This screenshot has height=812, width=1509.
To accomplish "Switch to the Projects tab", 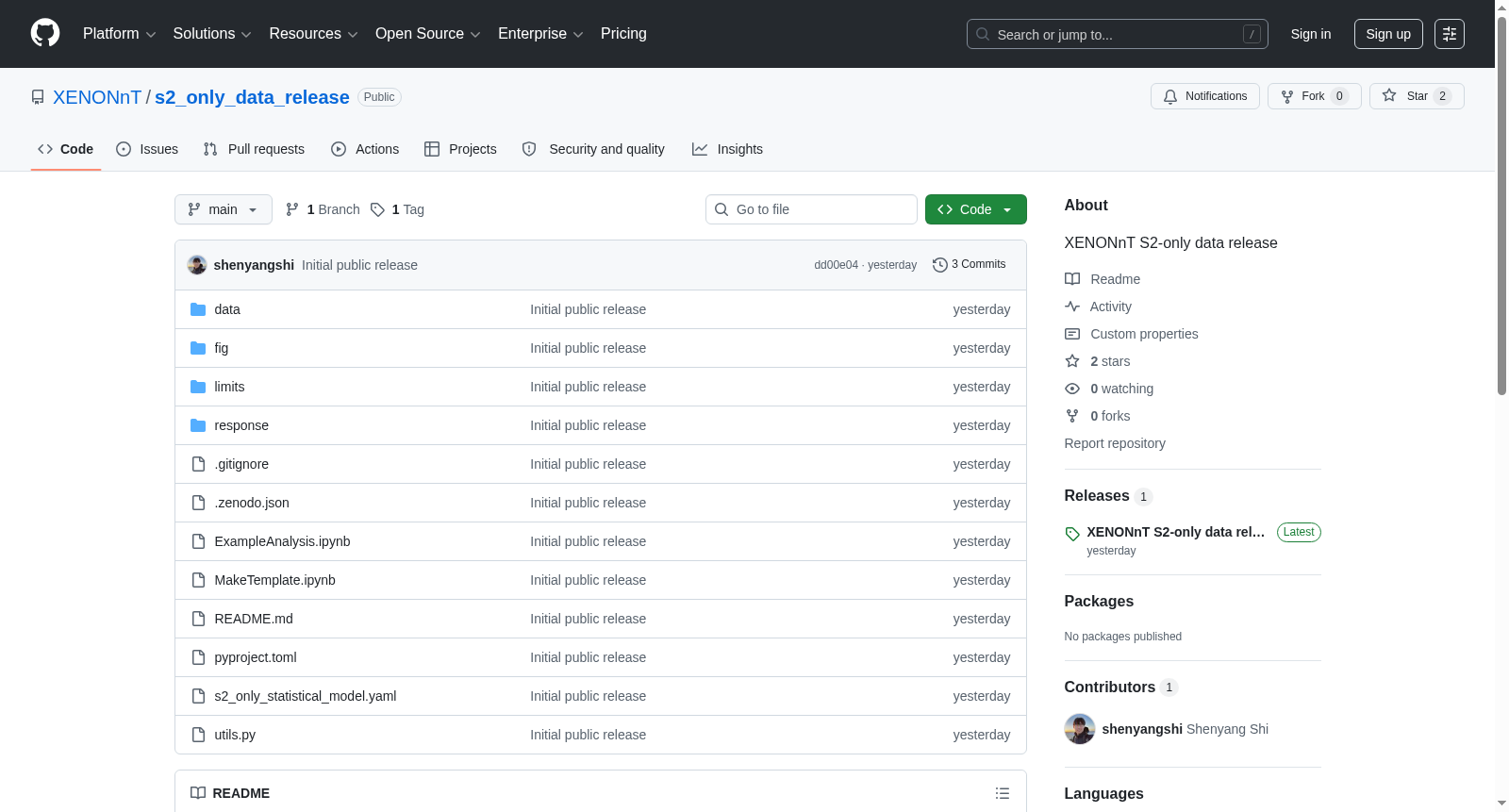I will point(460,149).
